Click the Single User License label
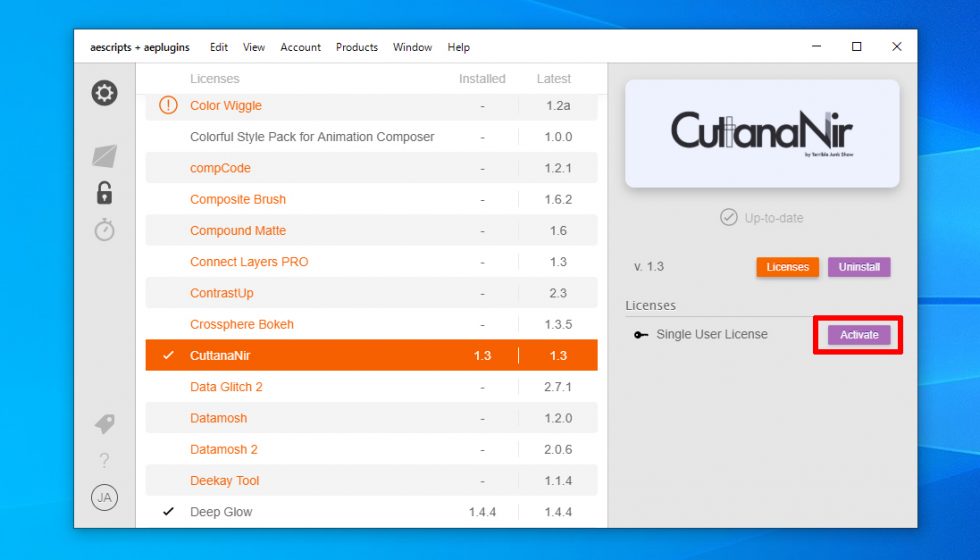The width and height of the screenshot is (980, 560). 712,334
